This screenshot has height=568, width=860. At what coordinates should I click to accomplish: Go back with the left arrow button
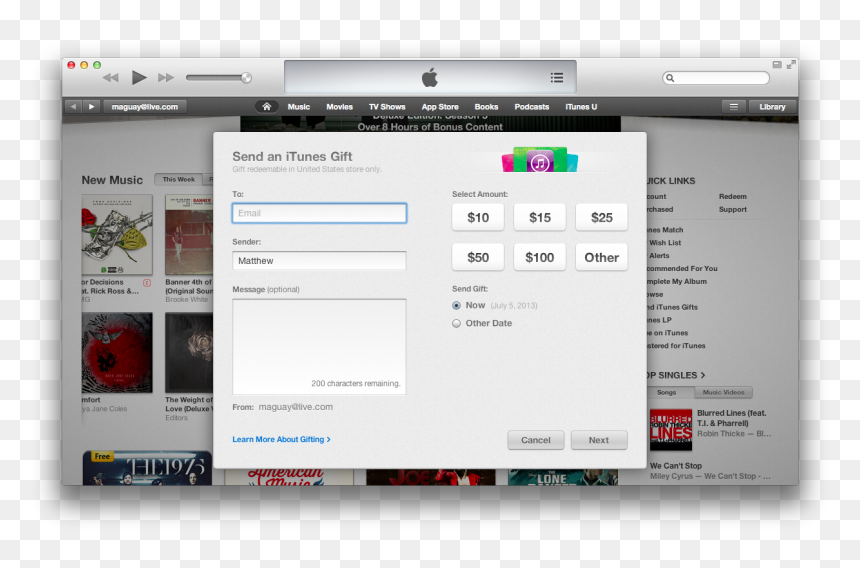73,106
